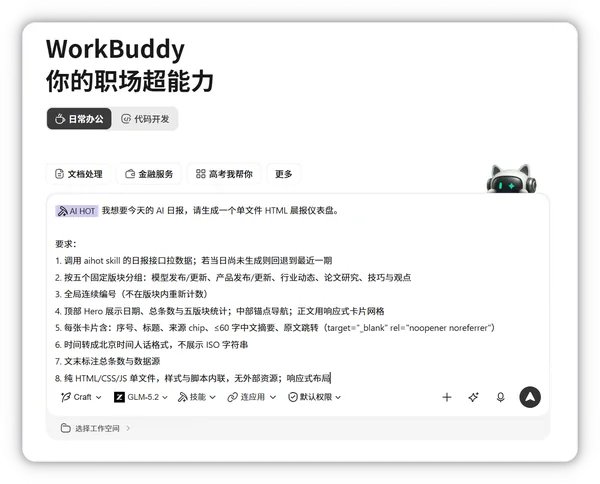600x484 pixels.
Task: Open the Craft mode dropdown
Action: [x=81, y=397]
